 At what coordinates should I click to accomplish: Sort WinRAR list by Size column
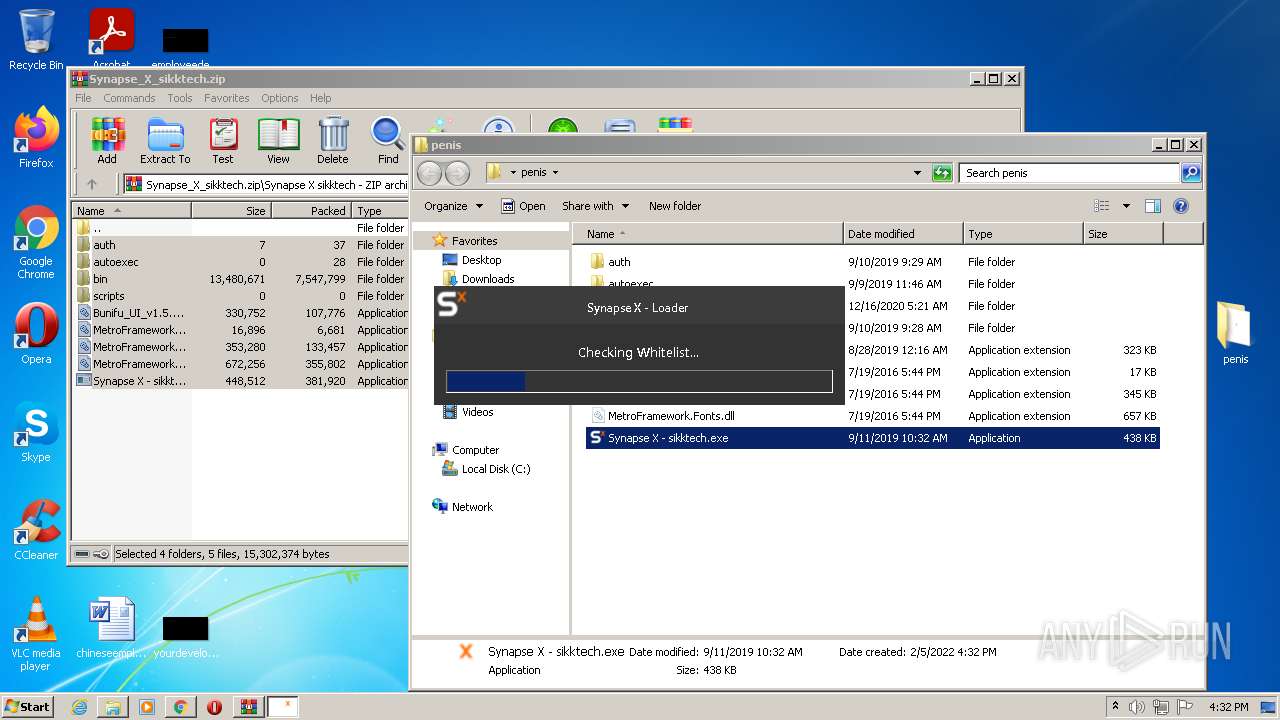point(231,211)
